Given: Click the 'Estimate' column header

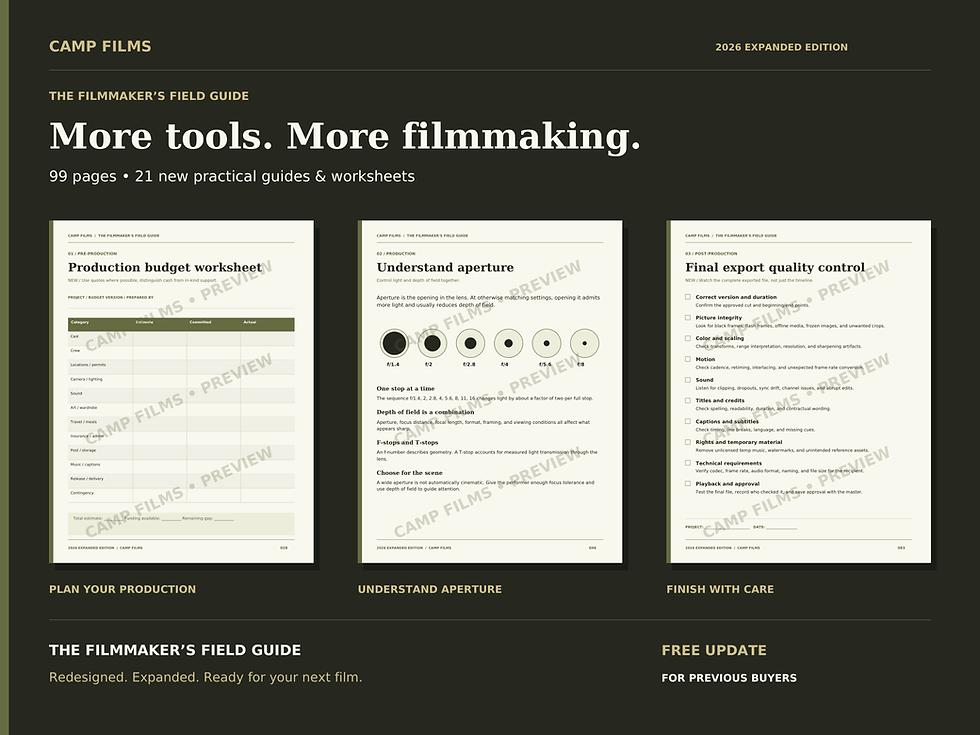Looking at the screenshot, I should [144, 322].
